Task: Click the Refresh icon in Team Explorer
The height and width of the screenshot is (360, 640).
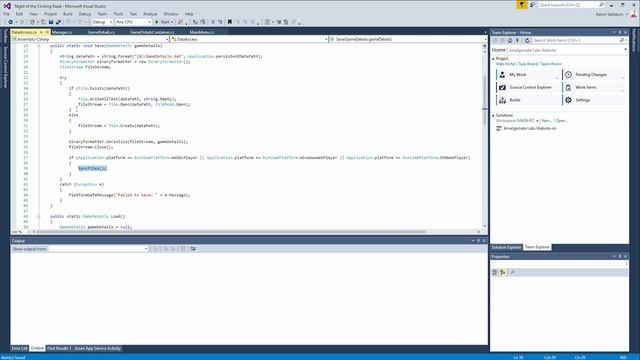Action: click(527, 40)
